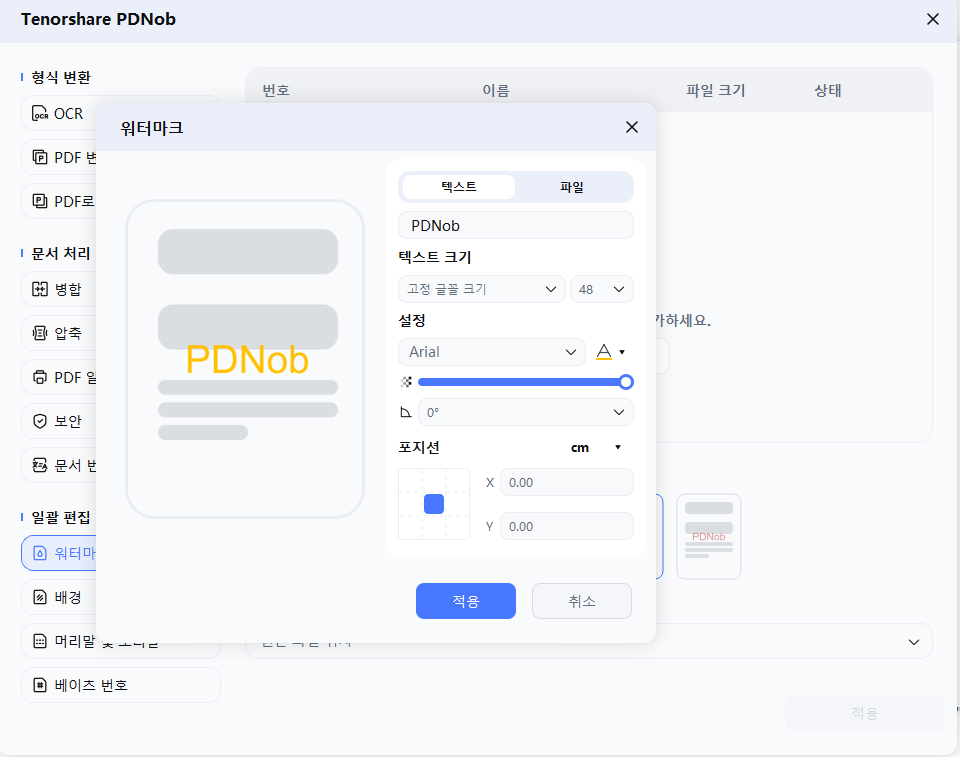The height and width of the screenshot is (757, 960).
Task: Click the X position input field
Action: (566, 483)
